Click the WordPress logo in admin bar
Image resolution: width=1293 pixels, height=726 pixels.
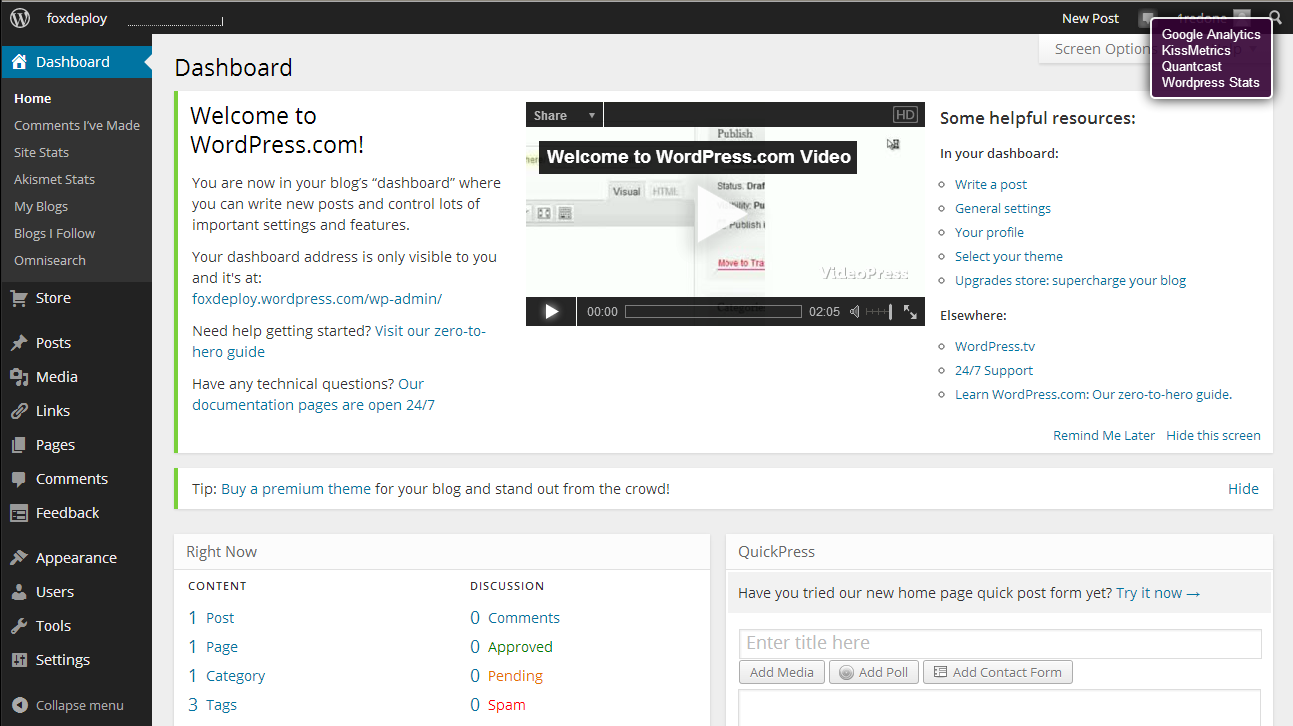point(20,18)
